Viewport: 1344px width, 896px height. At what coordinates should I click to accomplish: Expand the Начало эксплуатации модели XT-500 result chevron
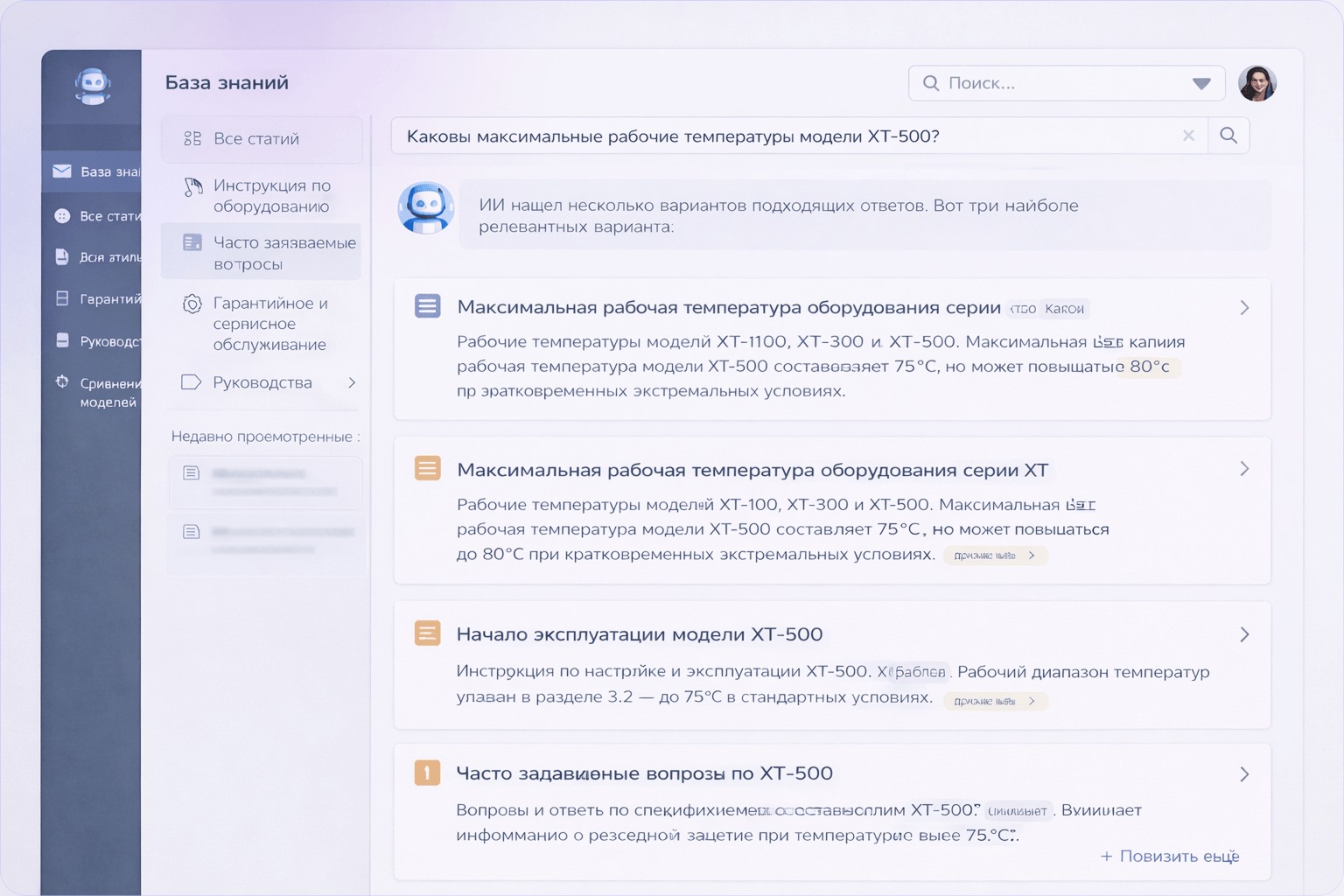[1244, 634]
